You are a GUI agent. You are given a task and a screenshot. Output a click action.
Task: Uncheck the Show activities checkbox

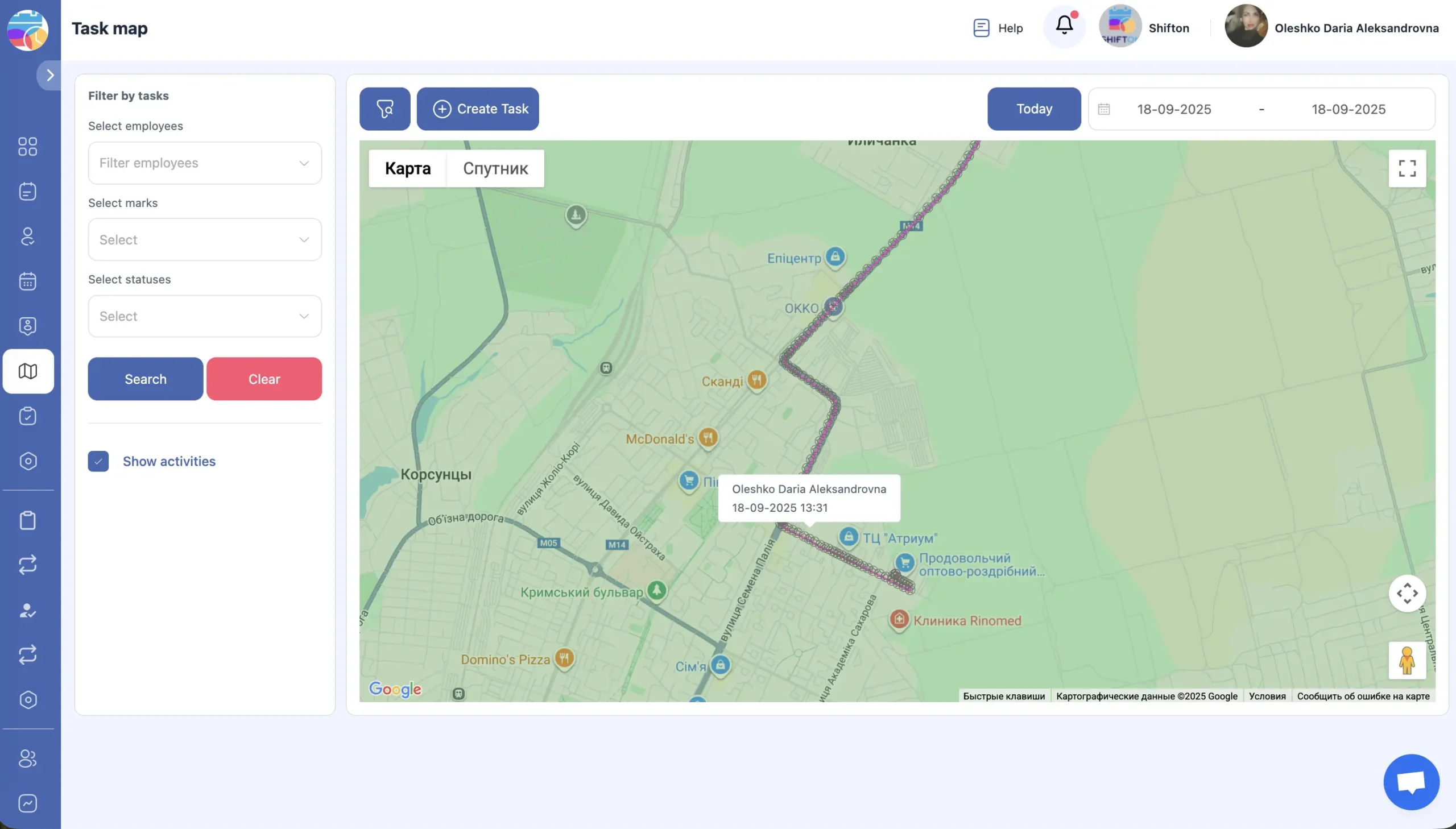click(x=98, y=461)
